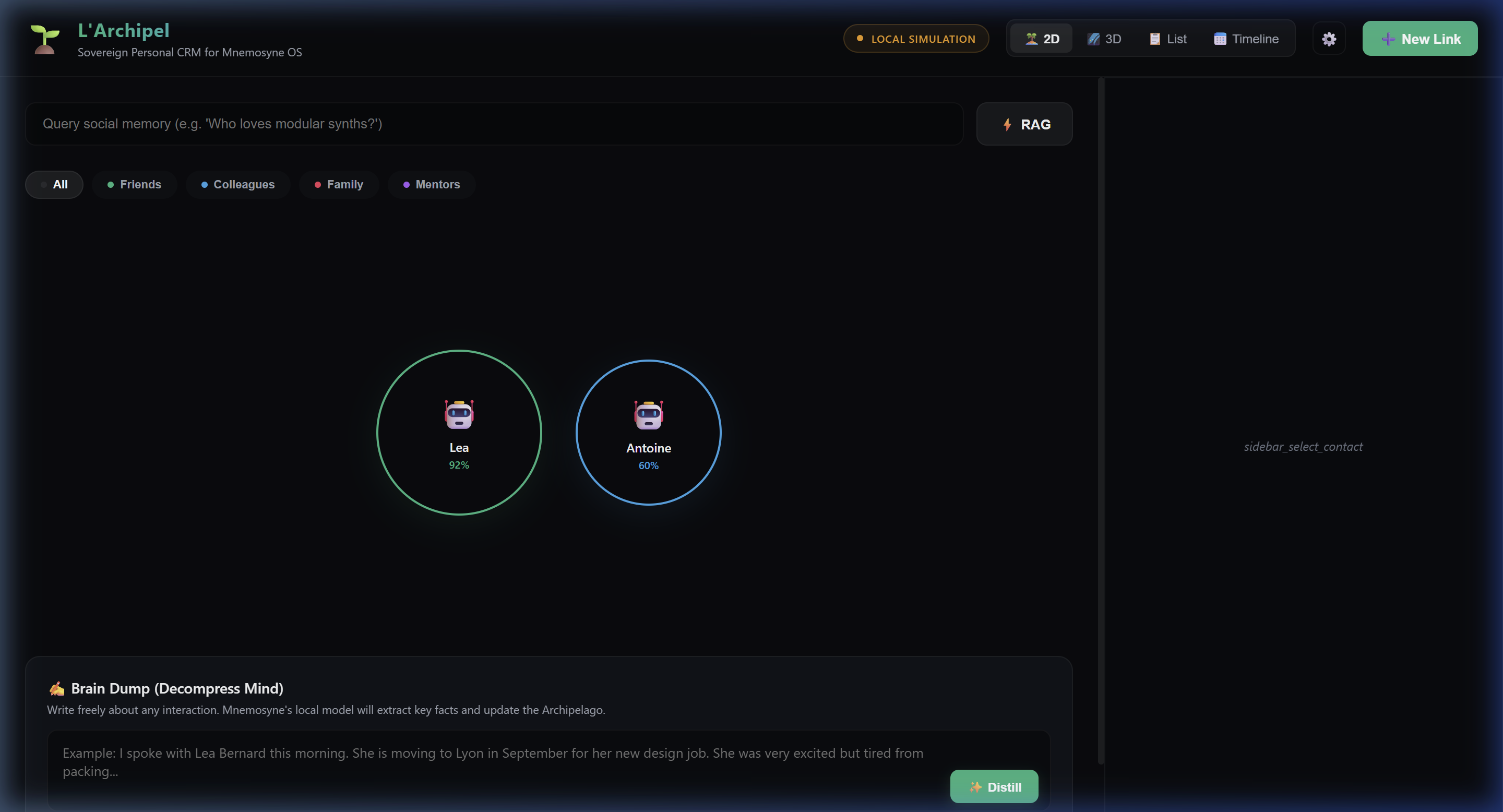
Task: Focus the Query social memory field
Action: tap(494, 124)
